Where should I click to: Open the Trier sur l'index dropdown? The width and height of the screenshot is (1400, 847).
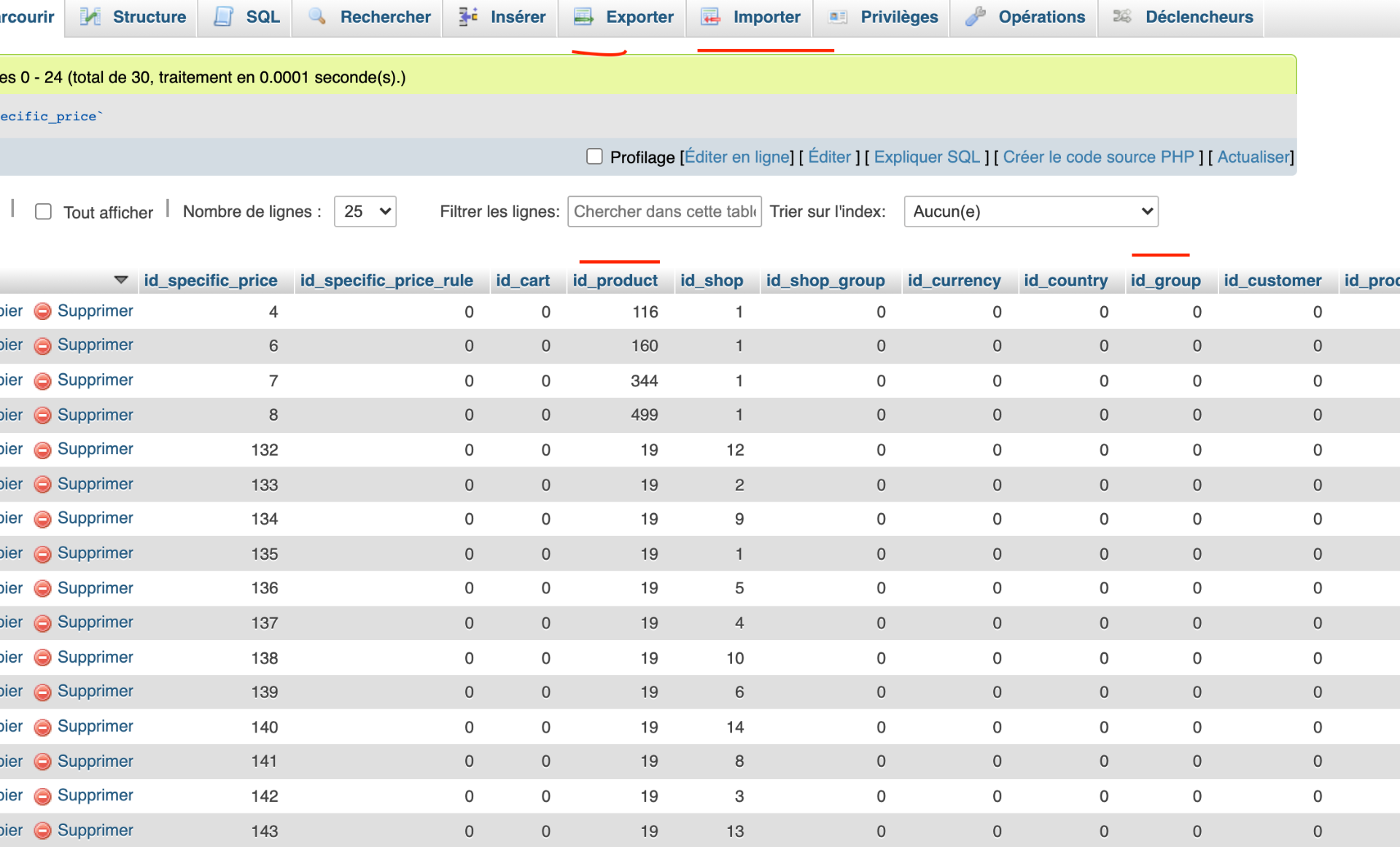[1030, 211]
